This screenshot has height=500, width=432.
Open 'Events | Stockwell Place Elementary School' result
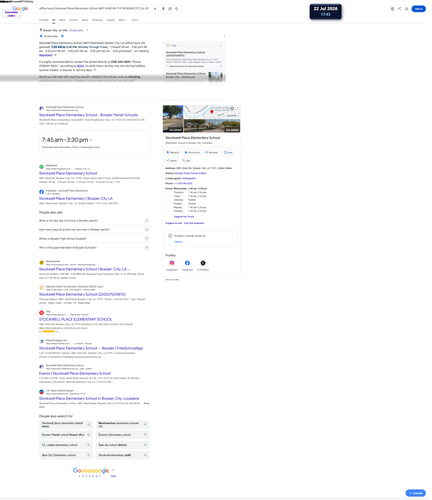pyautogui.click(x=75, y=374)
